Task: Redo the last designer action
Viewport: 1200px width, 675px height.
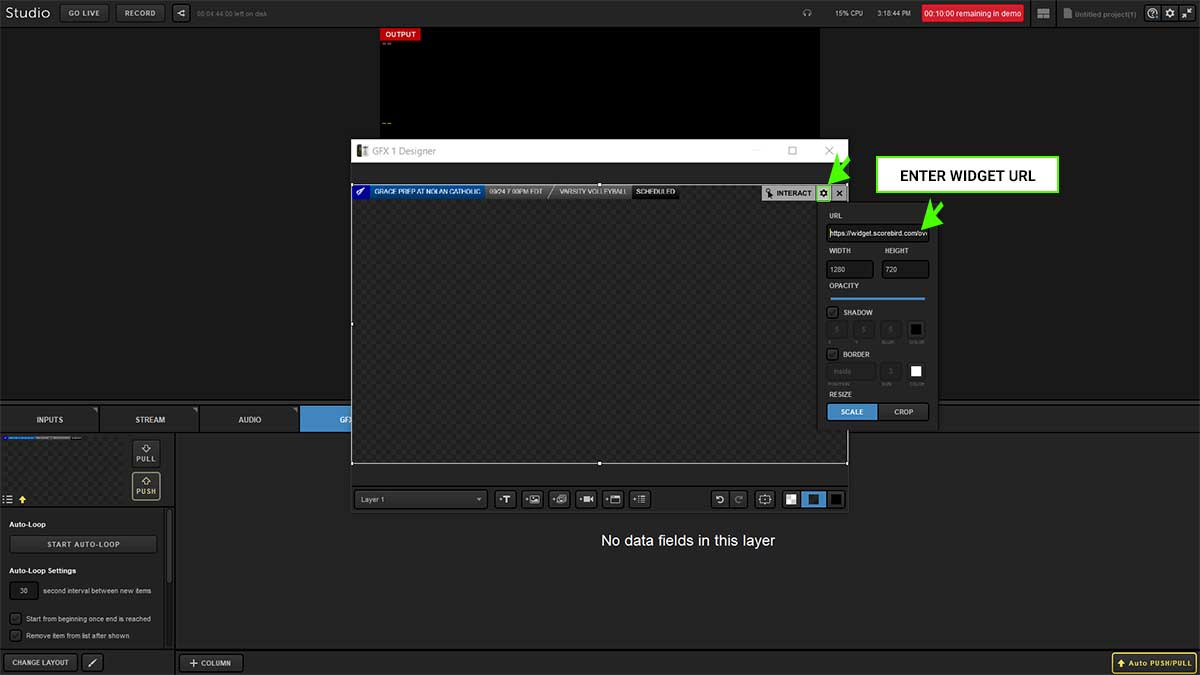Action: click(739, 499)
